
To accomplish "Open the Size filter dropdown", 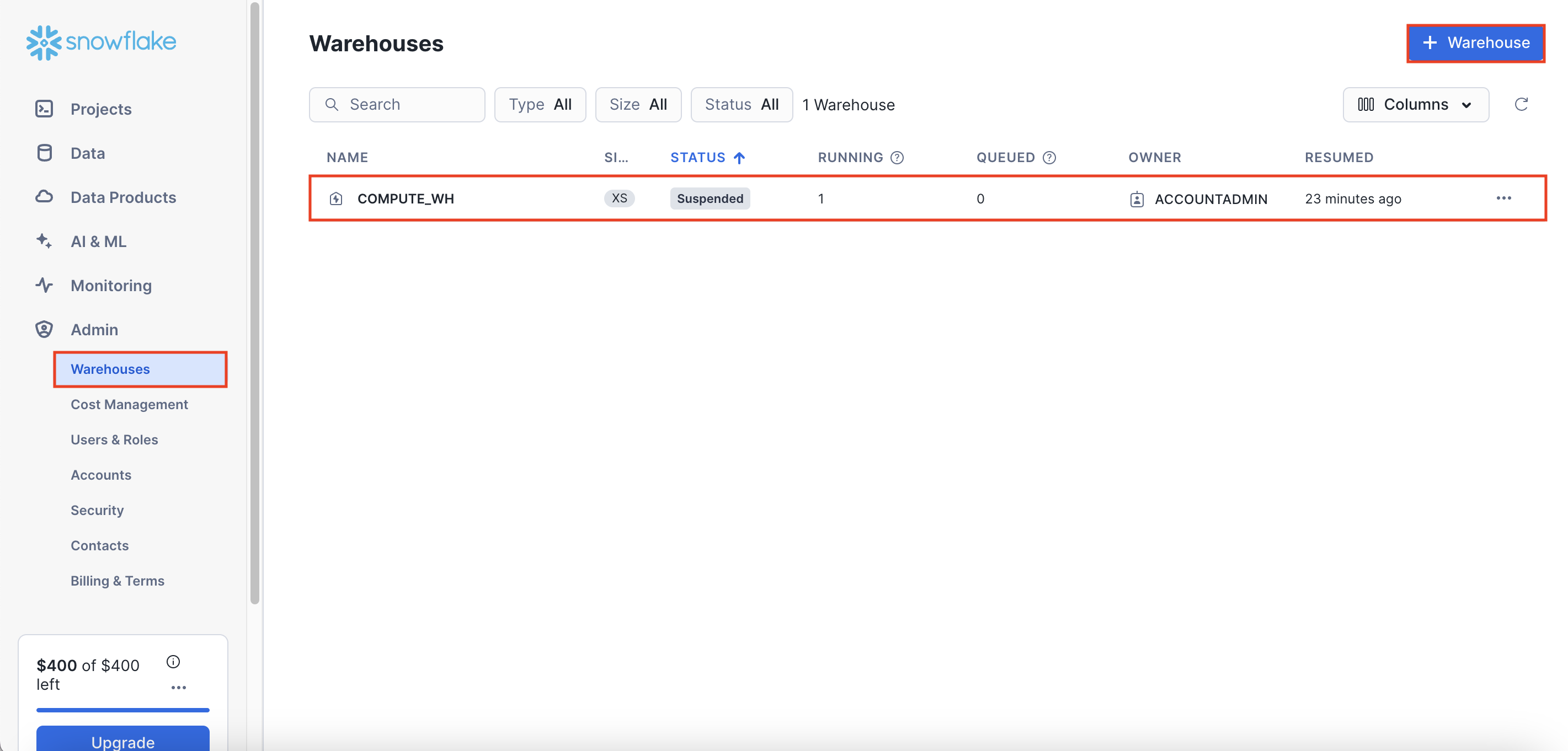I will tap(638, 105).
